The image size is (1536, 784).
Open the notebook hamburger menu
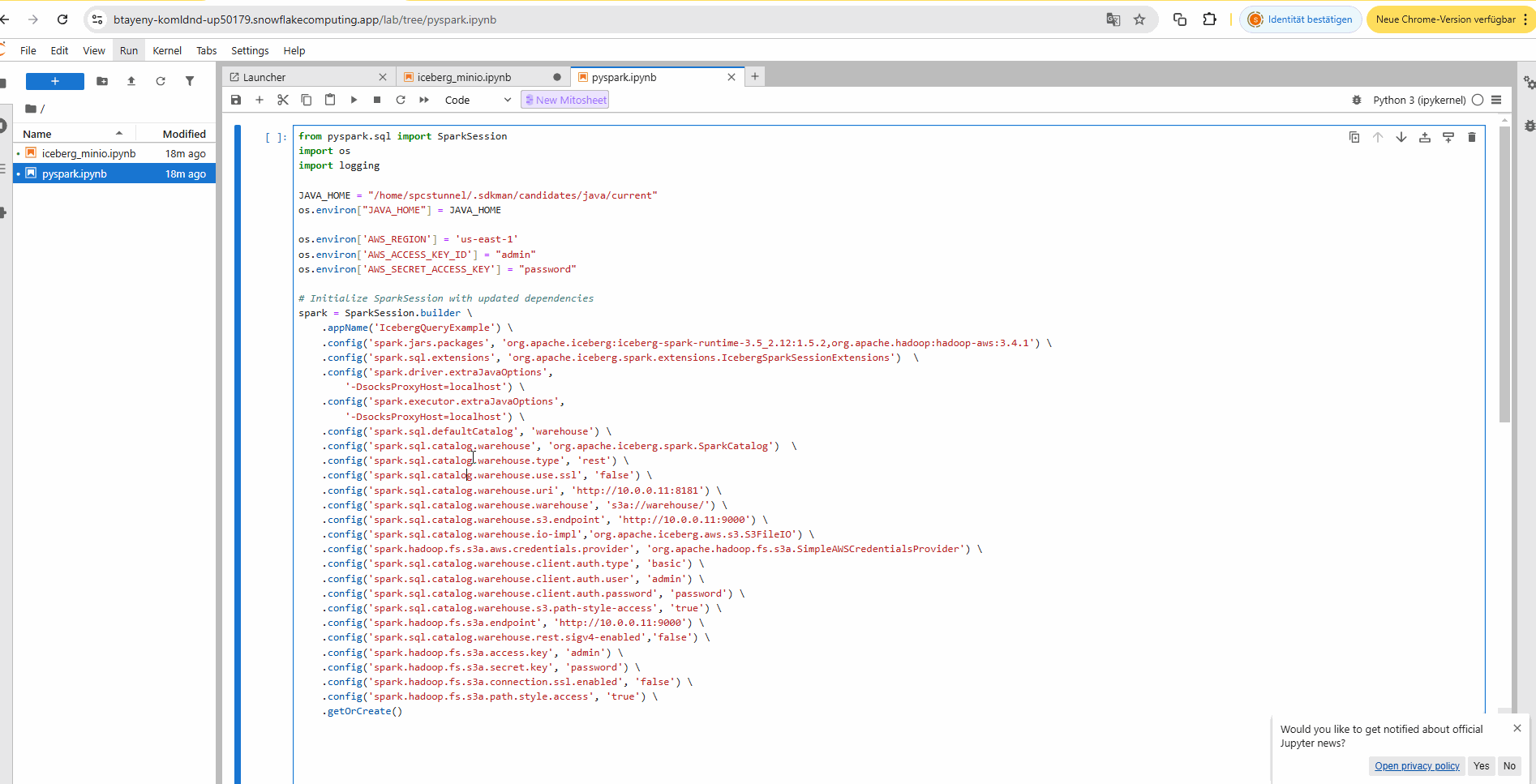1496,100
